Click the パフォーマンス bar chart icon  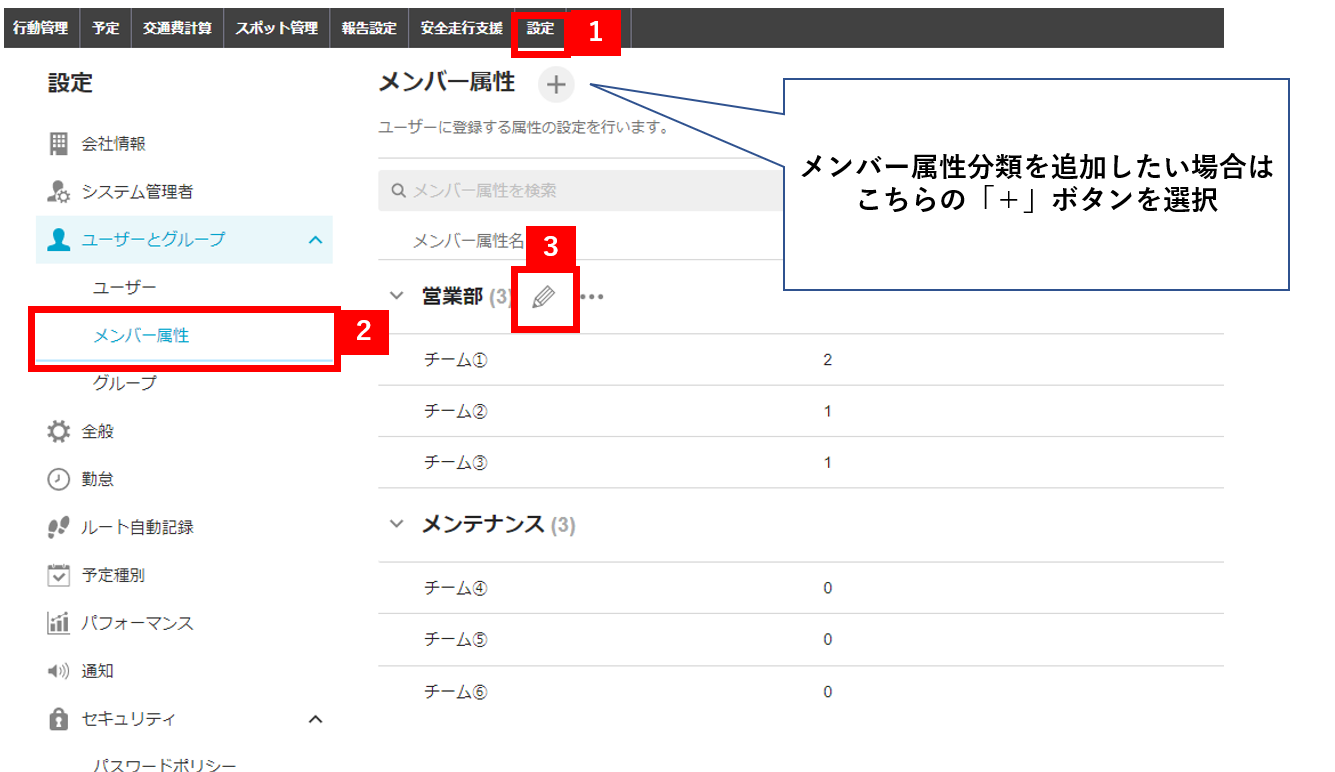(x=59, y=623)
